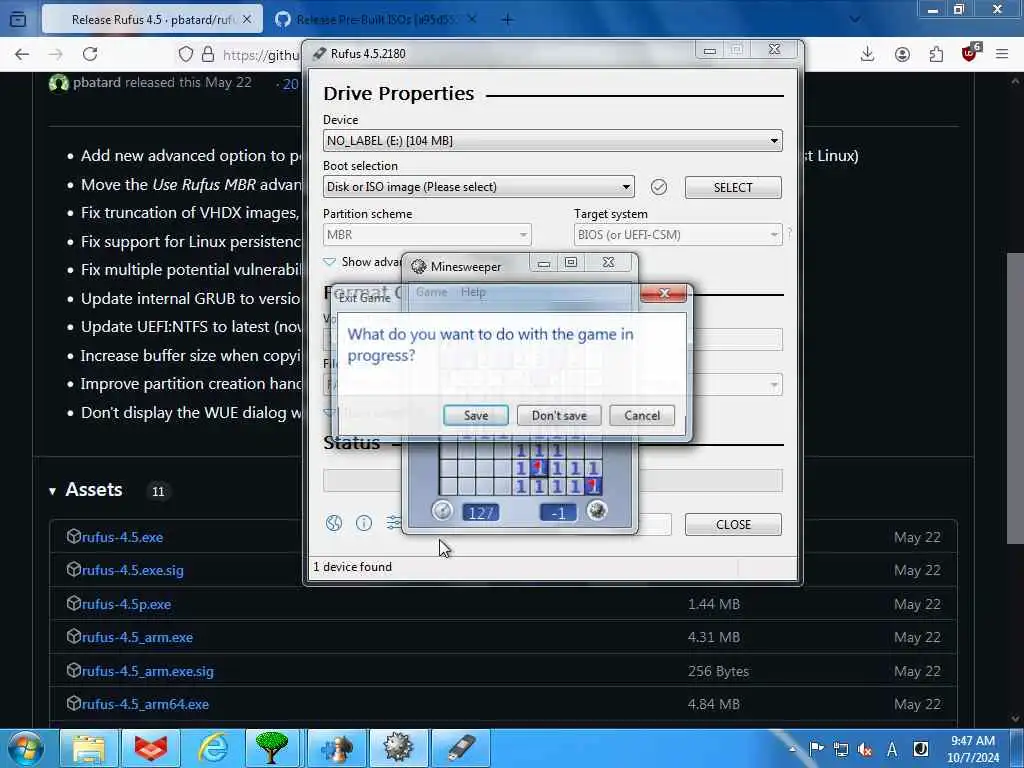Screen dimensions: 1024x768
Task: Reload the browser page
Action: pyautogui.click(x=90, y=54)
